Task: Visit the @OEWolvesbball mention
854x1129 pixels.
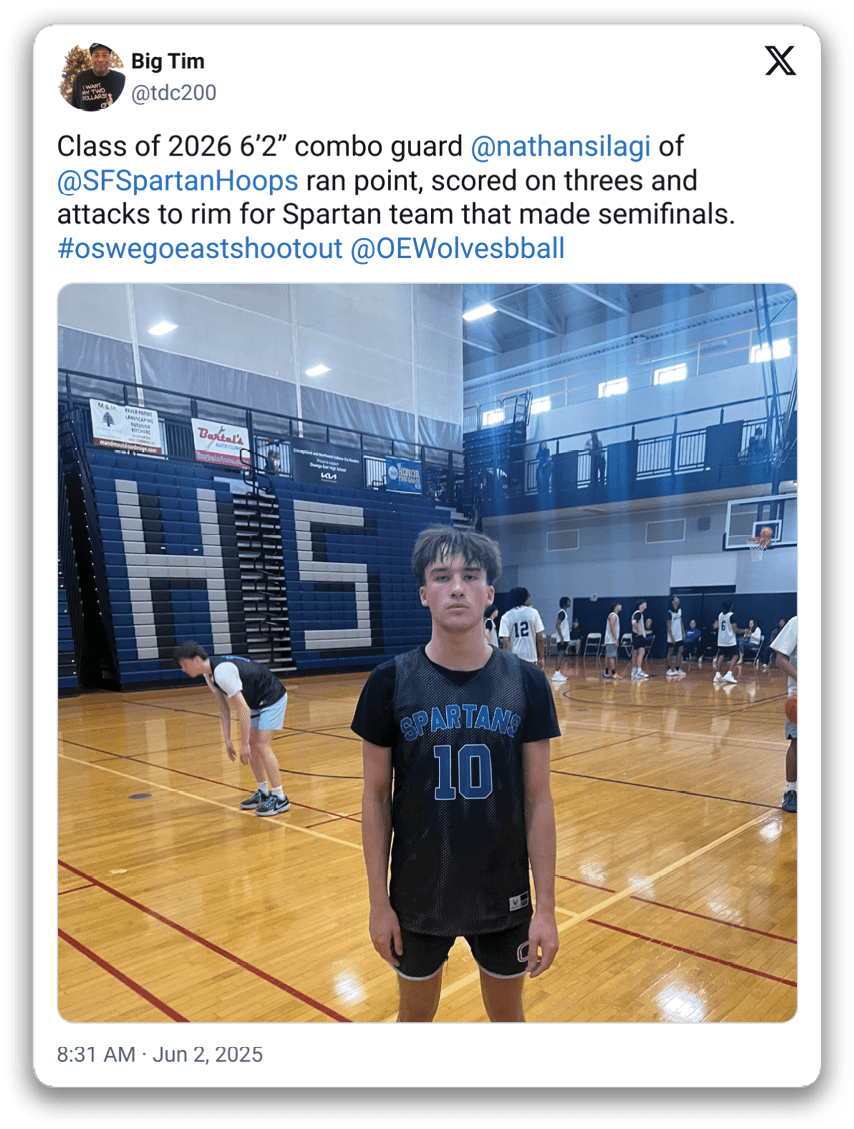Action: pyautogui.click(x=457, y=248)
